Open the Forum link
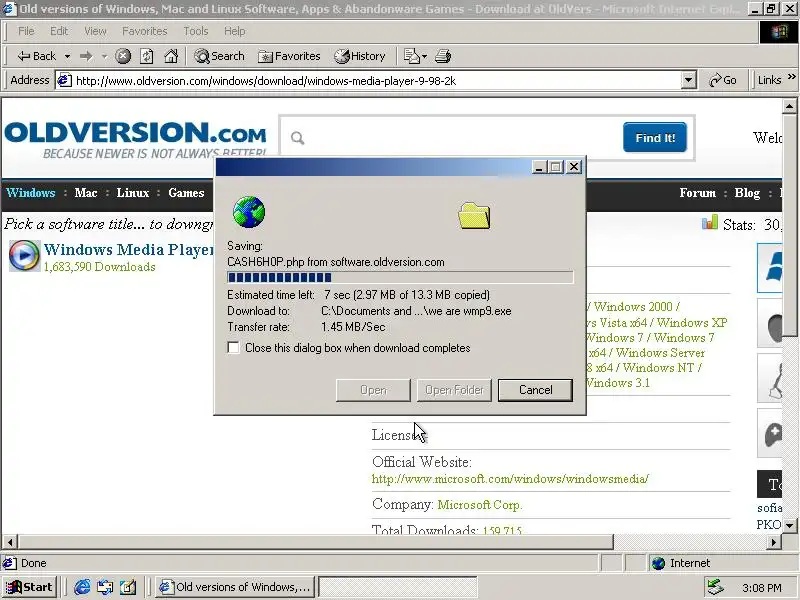Viewport: 800px width, 600px height. click(x=697, y=193)
